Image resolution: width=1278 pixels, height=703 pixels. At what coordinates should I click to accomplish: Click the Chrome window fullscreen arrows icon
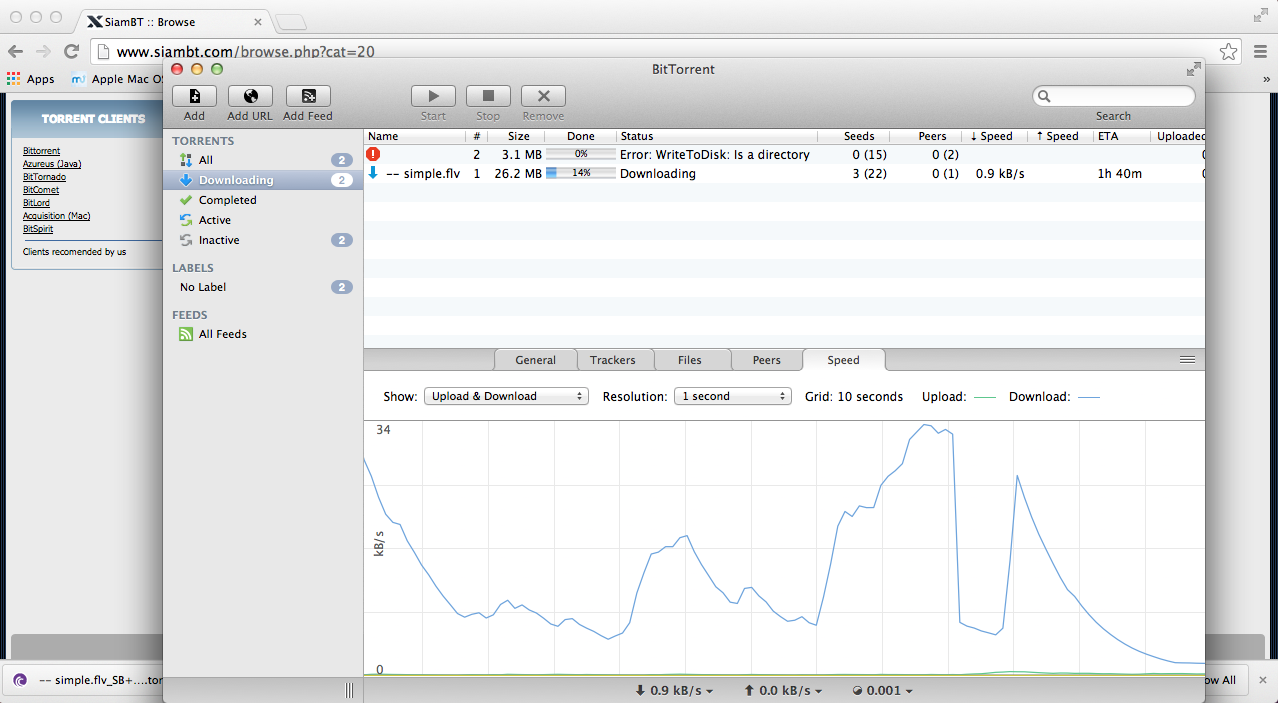(1261, 16)
